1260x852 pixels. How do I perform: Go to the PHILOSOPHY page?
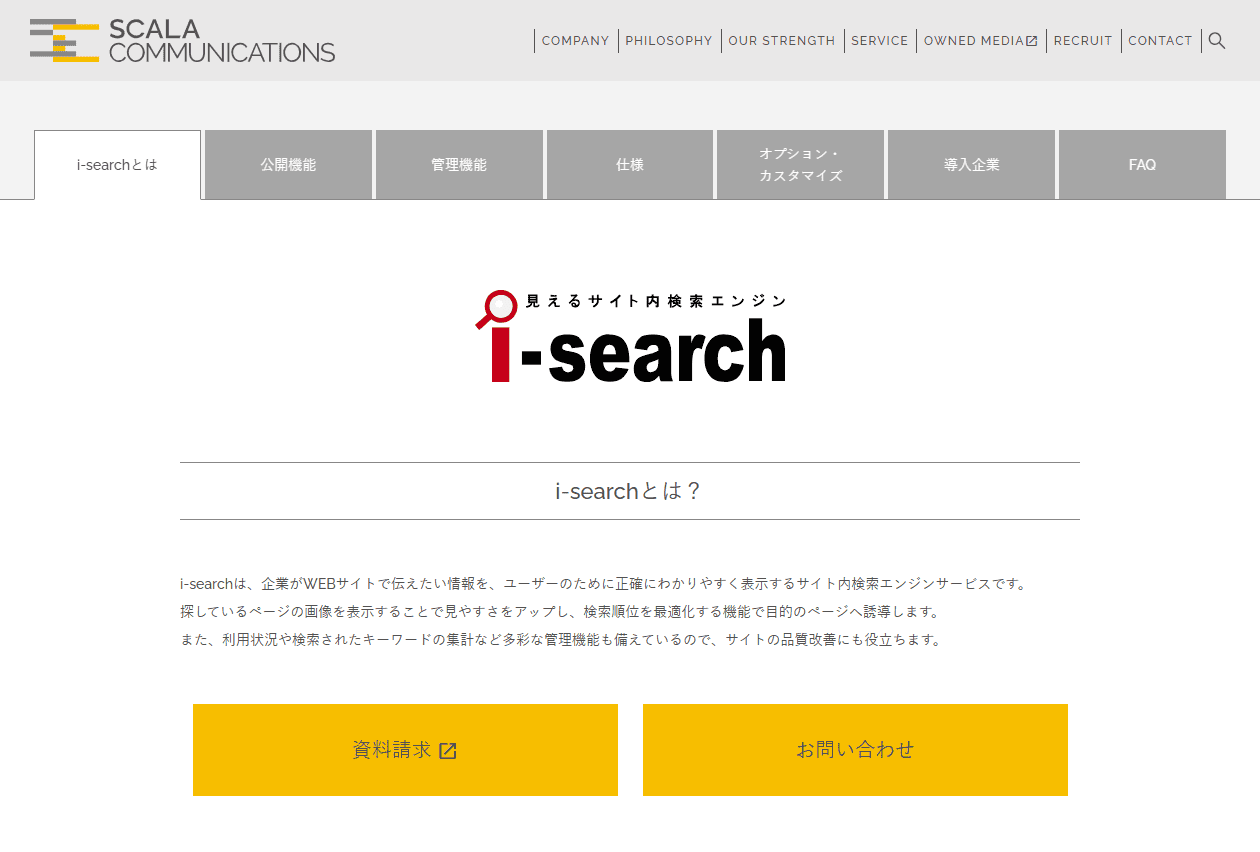(669, 41)
